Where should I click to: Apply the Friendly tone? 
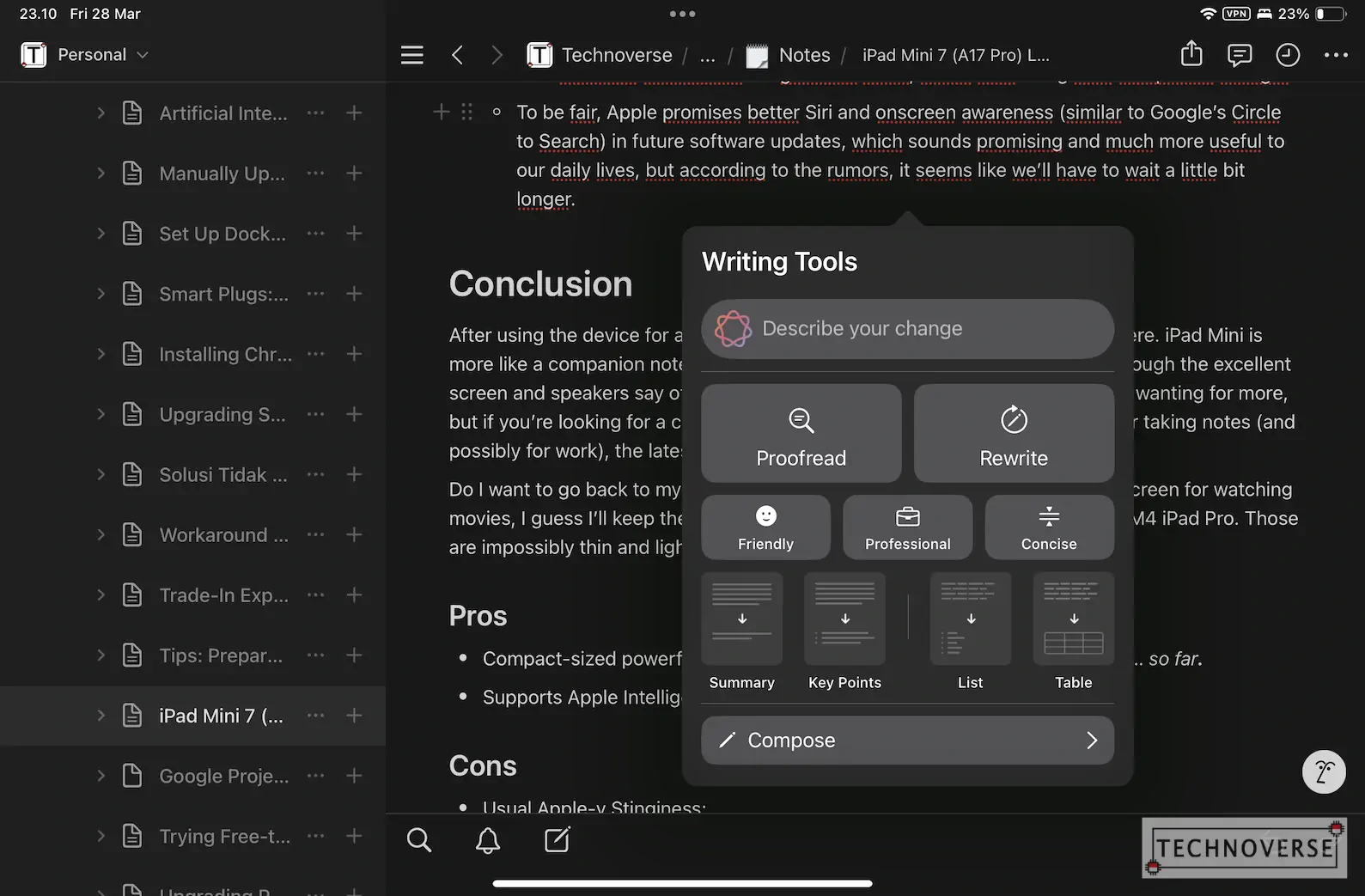click(x=766, y=527)
